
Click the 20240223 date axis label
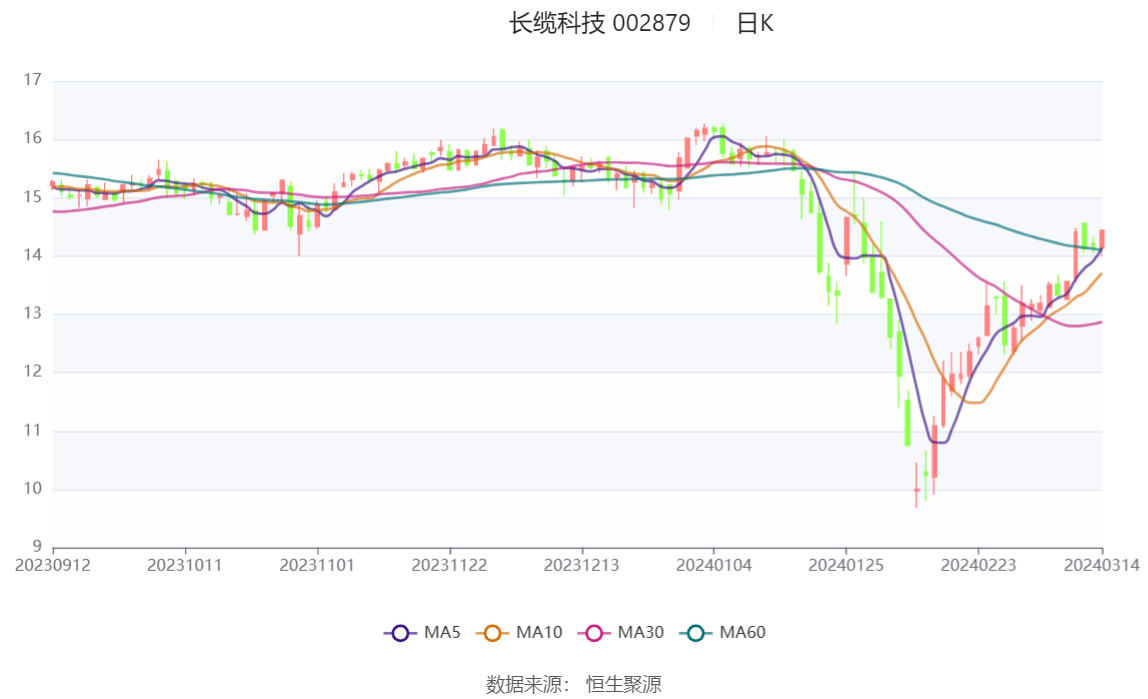click(978, 566)
